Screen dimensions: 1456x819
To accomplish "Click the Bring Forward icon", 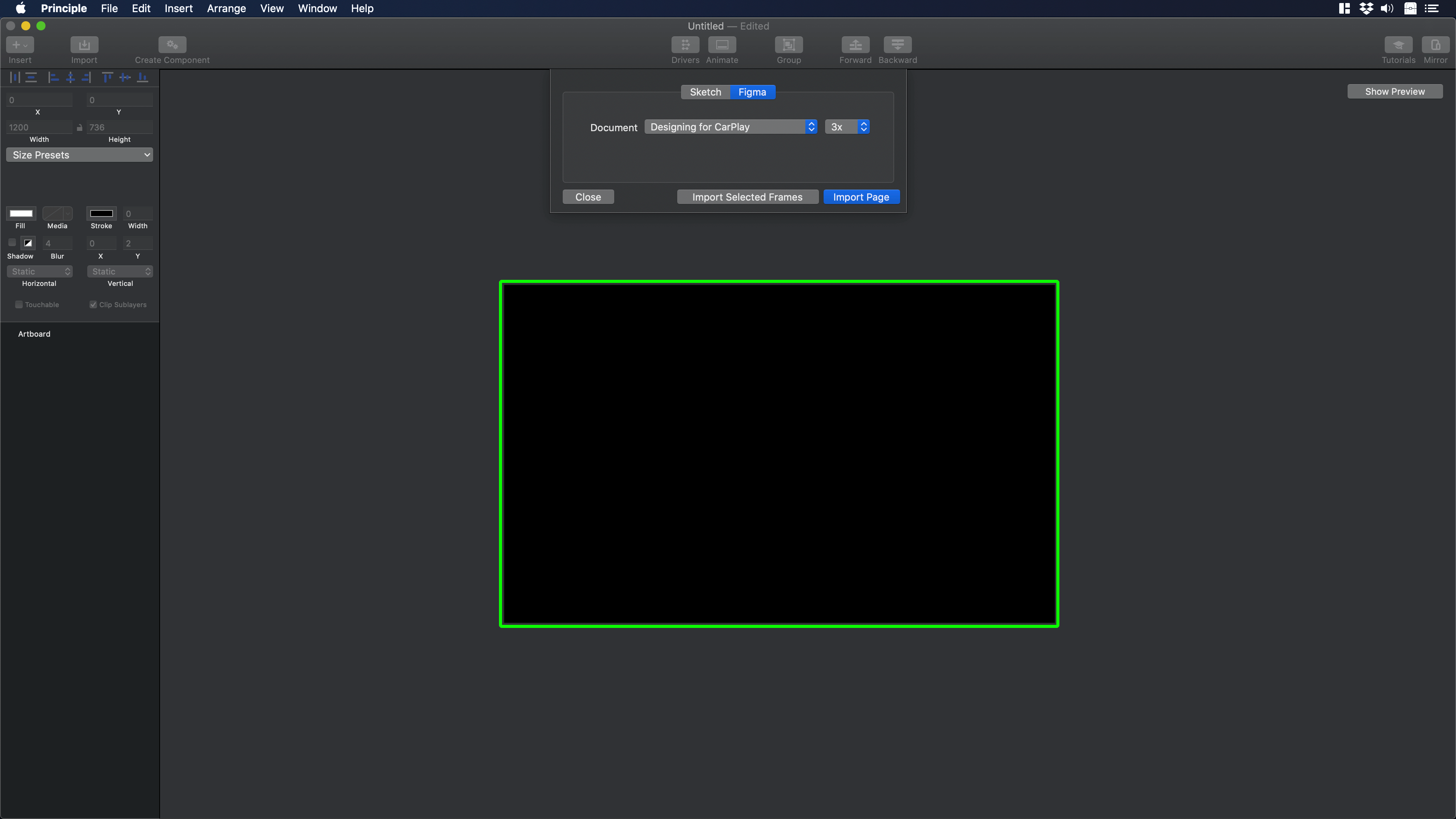I will [855, 45].
